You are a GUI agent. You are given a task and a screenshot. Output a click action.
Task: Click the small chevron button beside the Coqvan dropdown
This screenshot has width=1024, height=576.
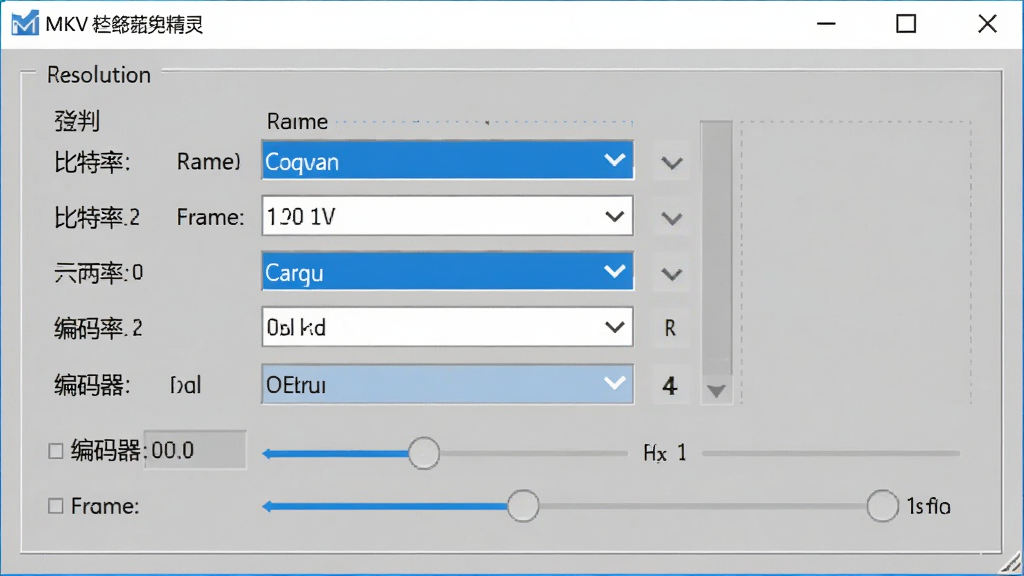(x=671, y=162)
